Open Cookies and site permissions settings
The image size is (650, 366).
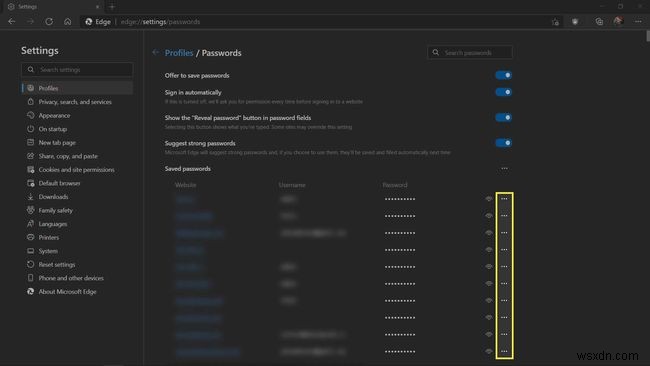click(77, 170)
